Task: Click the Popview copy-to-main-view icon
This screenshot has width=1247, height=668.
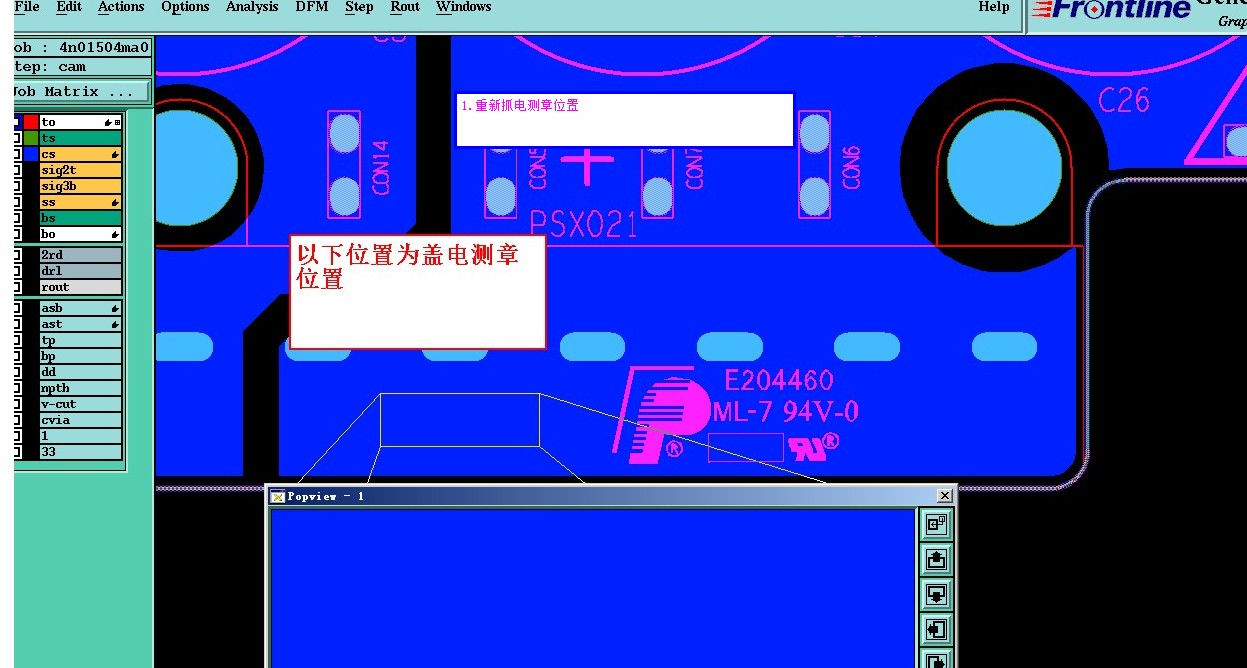Action: pos(937,524)
